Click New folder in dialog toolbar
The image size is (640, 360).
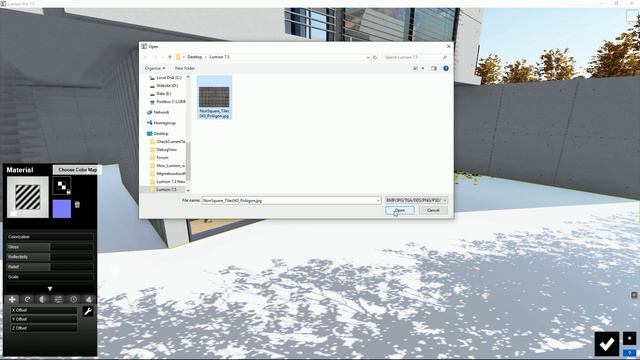185,68
